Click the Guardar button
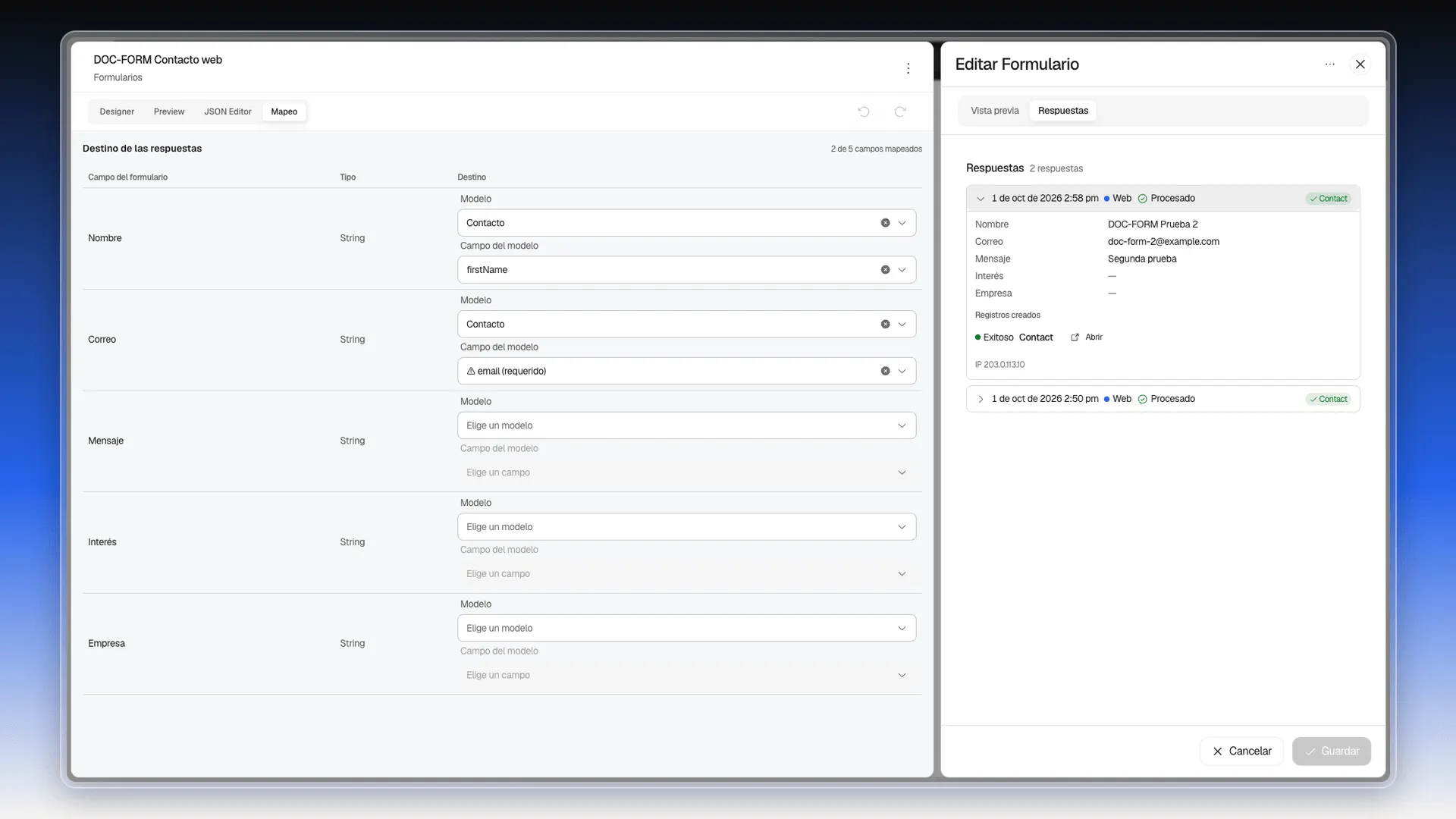1456x819 pixels. pos(1332,752)
